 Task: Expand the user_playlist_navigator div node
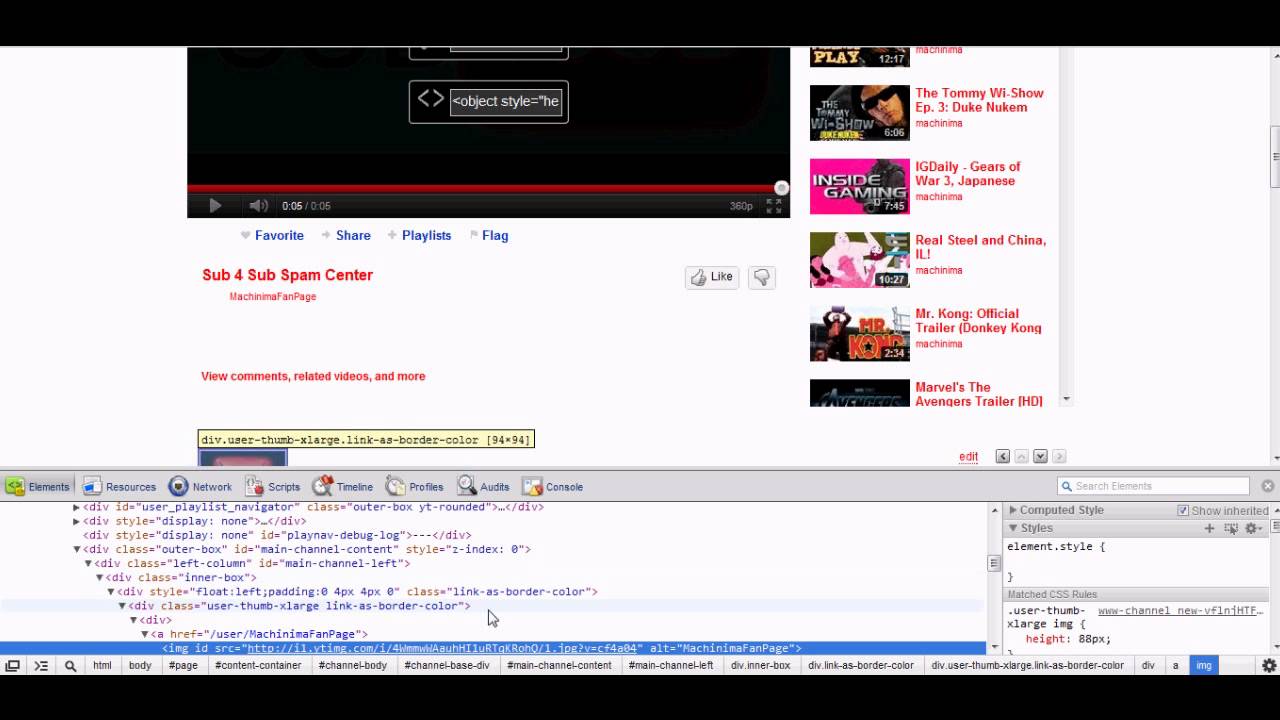tap(76, 507)
